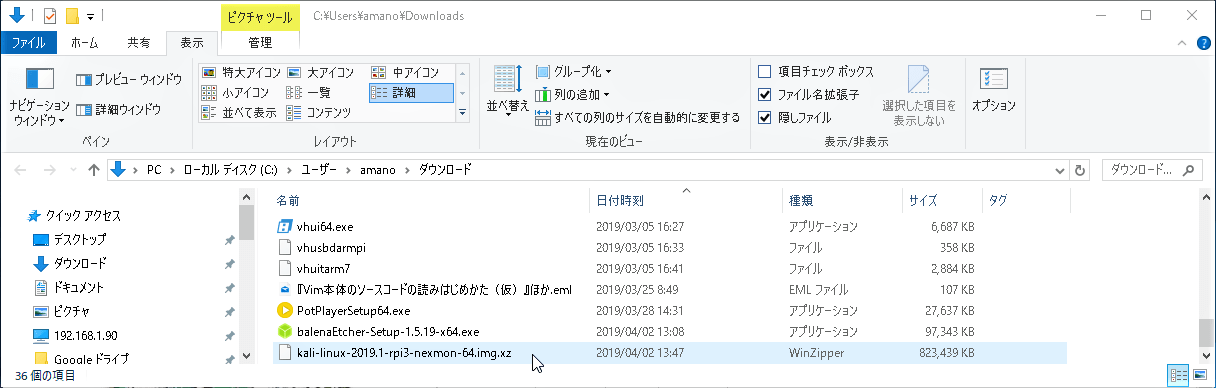Expand the グループ化 dropdown
Screen dimensions: 1216x388
coord(573,72)
